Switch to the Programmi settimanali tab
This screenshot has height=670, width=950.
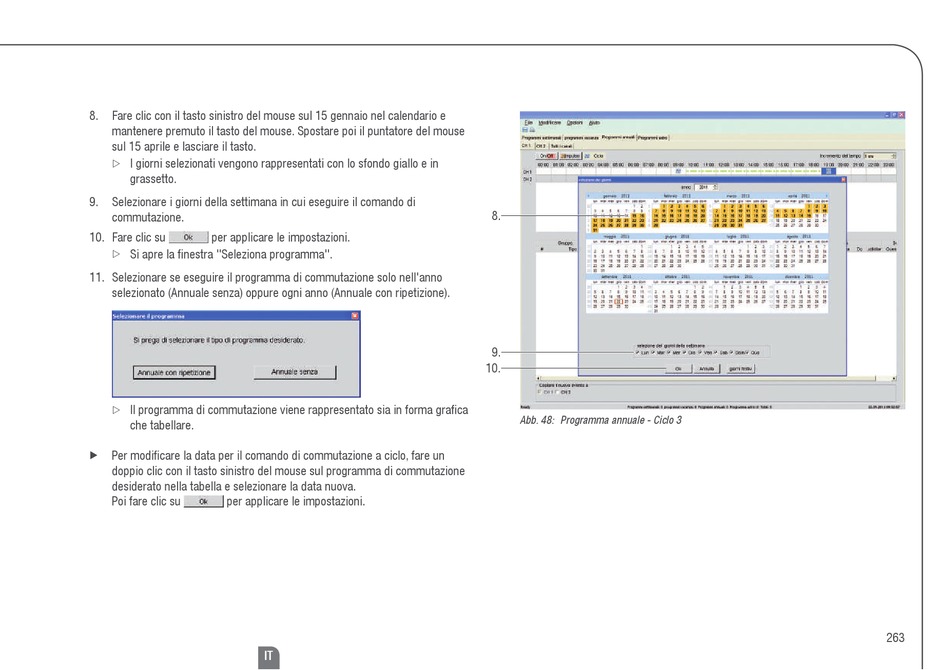tap(542, 138)
